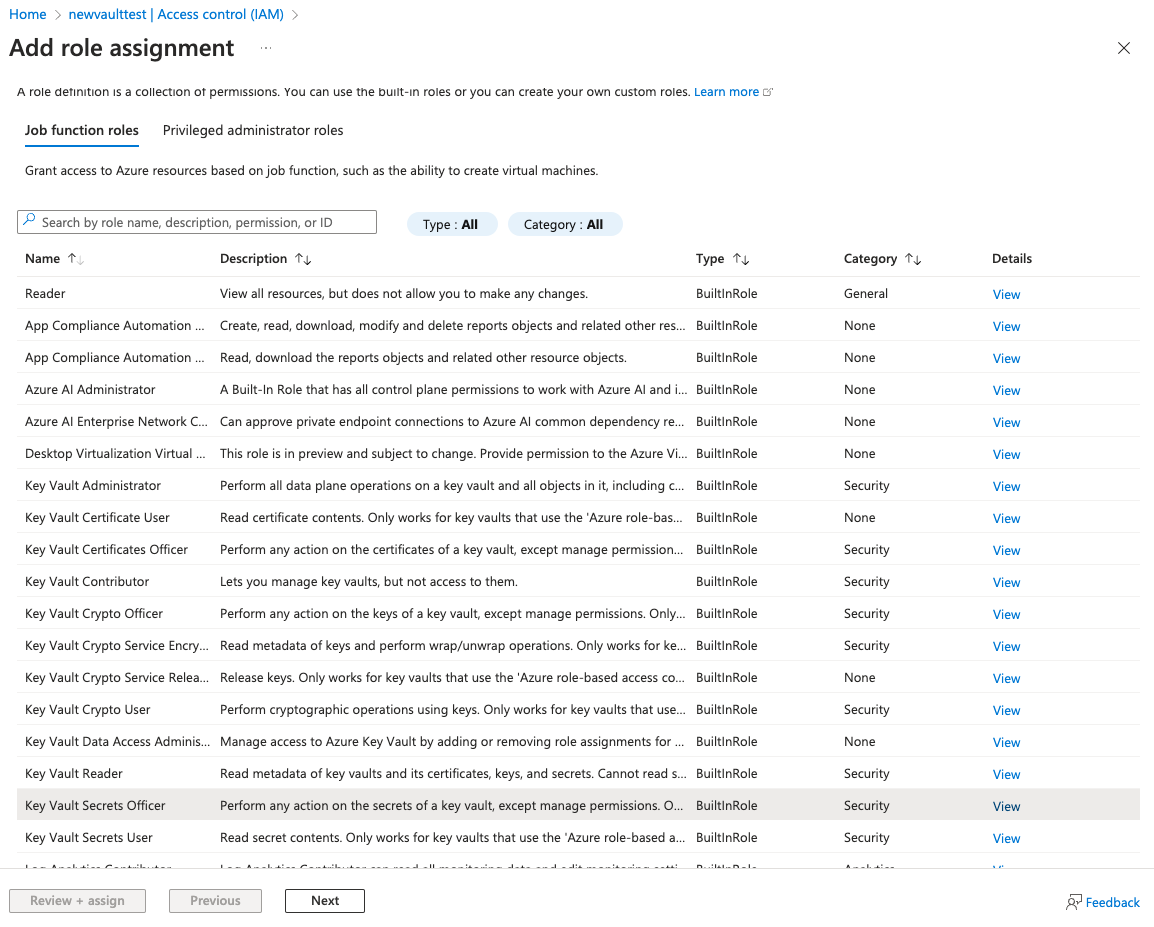
Task: Open the ellipsis more options menu
Action: point(266,48)
